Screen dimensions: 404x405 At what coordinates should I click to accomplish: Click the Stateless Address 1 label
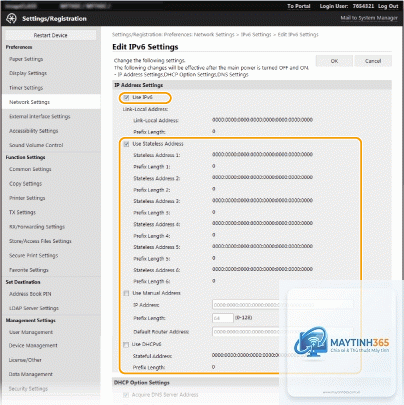click(157, 155)
